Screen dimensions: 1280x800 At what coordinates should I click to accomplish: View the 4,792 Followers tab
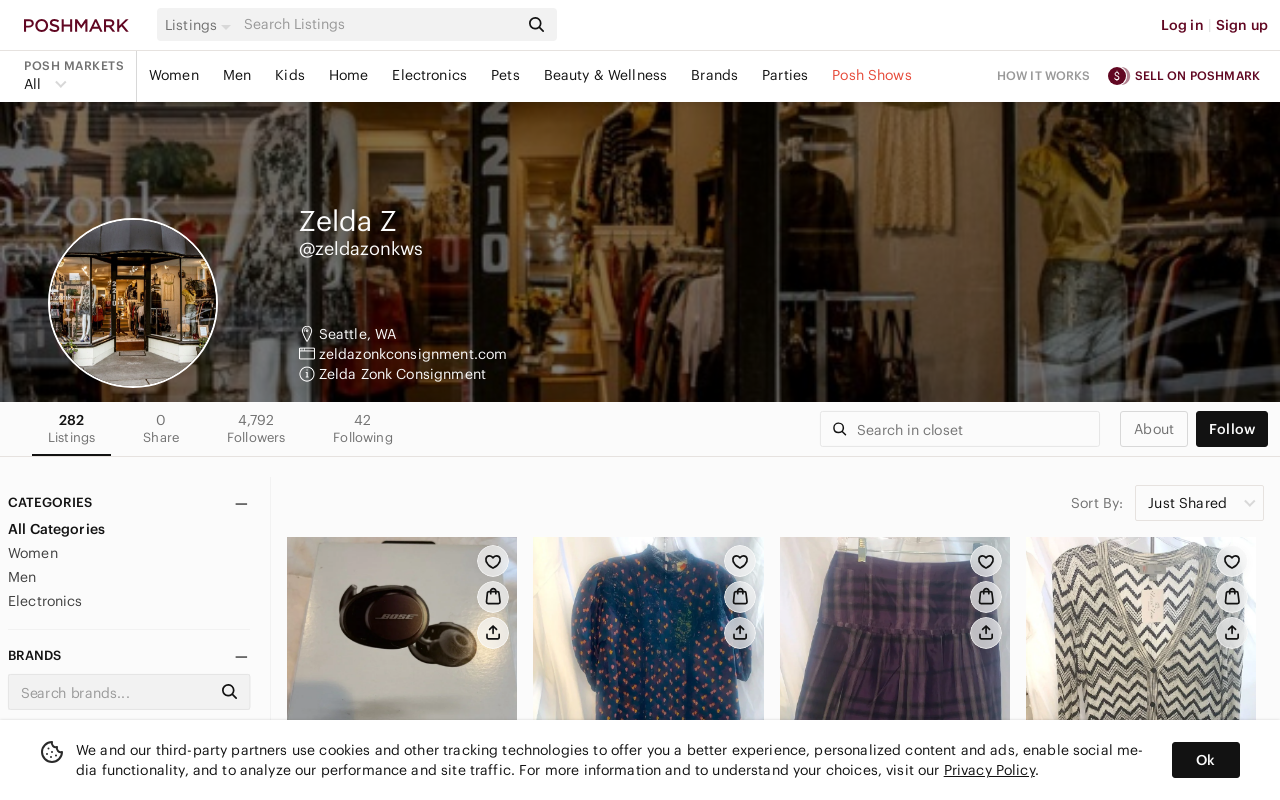[256, 429]
